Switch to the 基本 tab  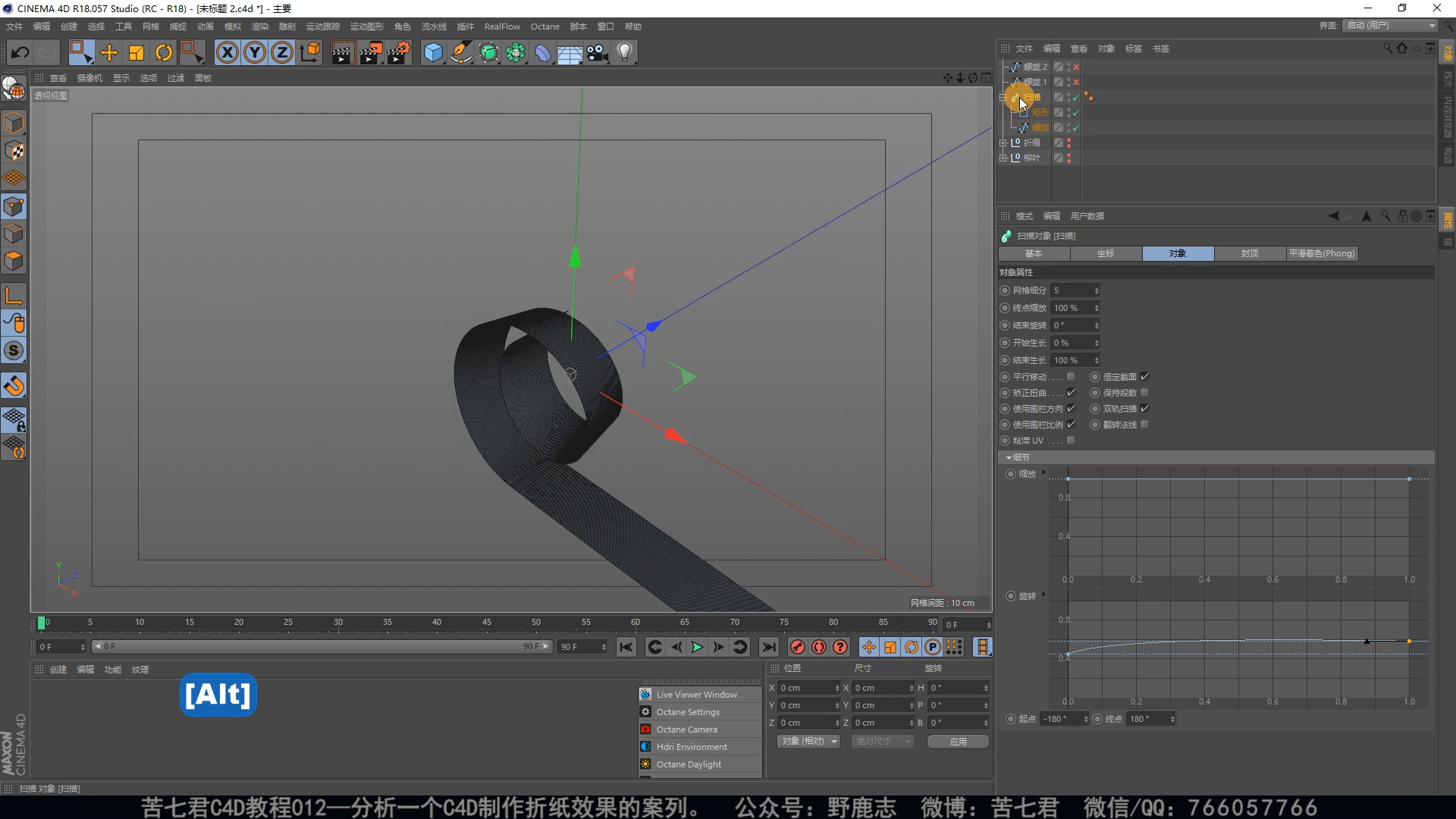coord(1034,253)
